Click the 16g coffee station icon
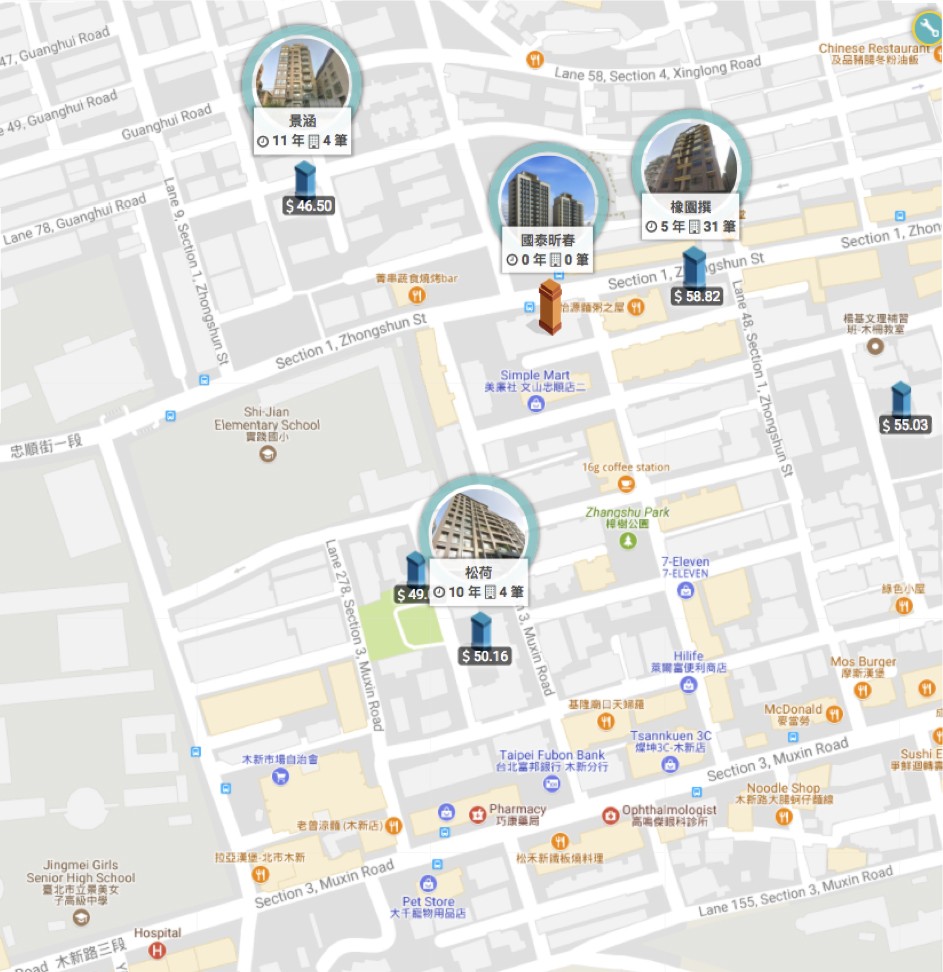The height and width of the screenshot is (972, 943). click(626, 484)
